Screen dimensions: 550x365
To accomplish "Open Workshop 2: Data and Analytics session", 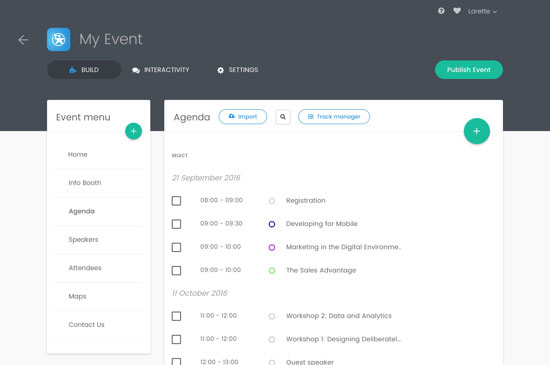I will coord(339,316).
